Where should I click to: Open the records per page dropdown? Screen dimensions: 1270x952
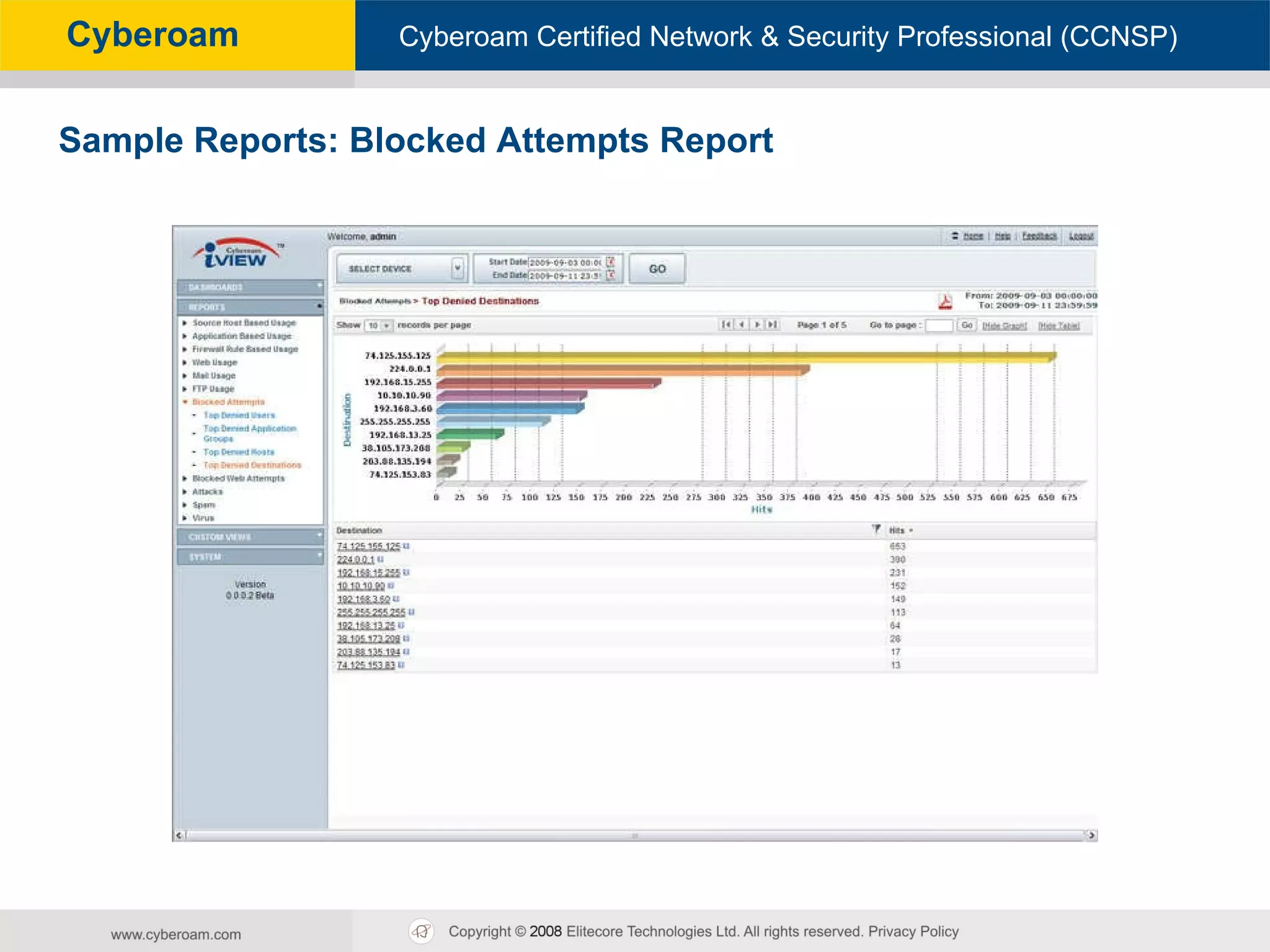click(378, 325)
